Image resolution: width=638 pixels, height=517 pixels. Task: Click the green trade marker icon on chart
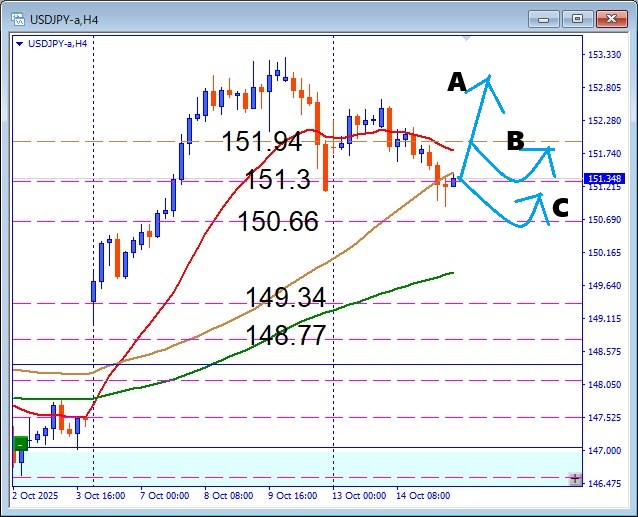click(x=20, y=443)
